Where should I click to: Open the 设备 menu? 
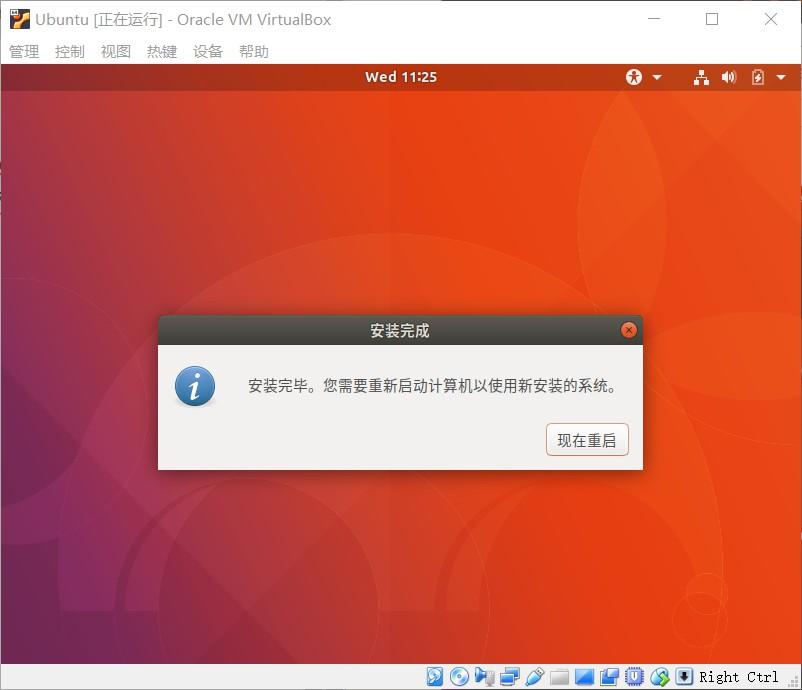(x=208, y=51)
